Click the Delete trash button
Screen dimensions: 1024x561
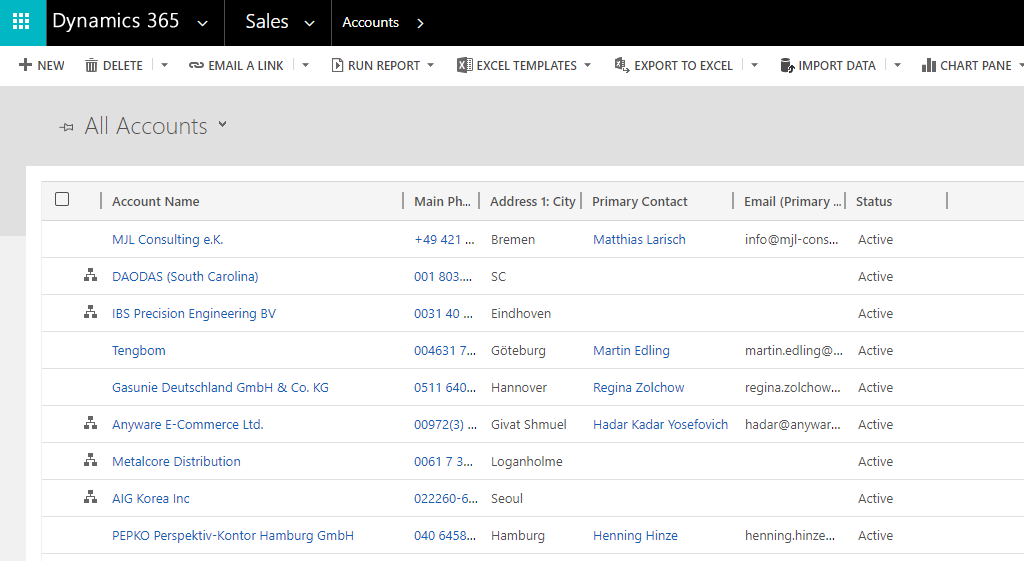(114, 65)
